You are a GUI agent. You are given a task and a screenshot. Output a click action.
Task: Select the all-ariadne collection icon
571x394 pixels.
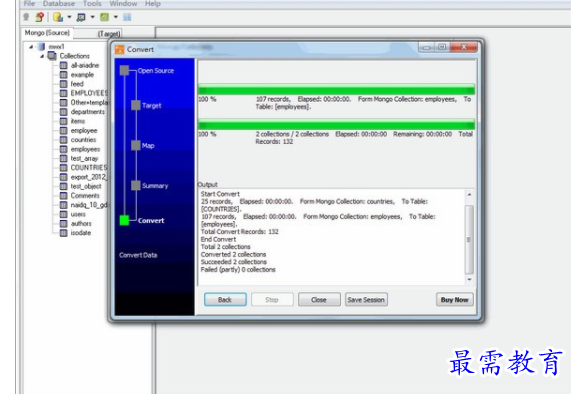63,65
